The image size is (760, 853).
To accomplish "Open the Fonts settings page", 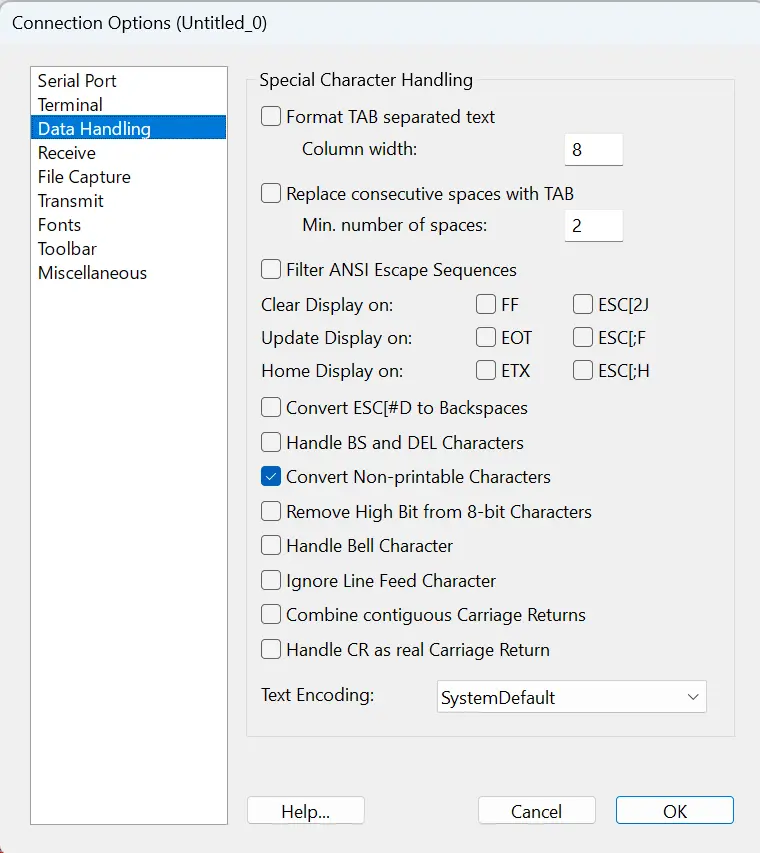I will (128, 225).
